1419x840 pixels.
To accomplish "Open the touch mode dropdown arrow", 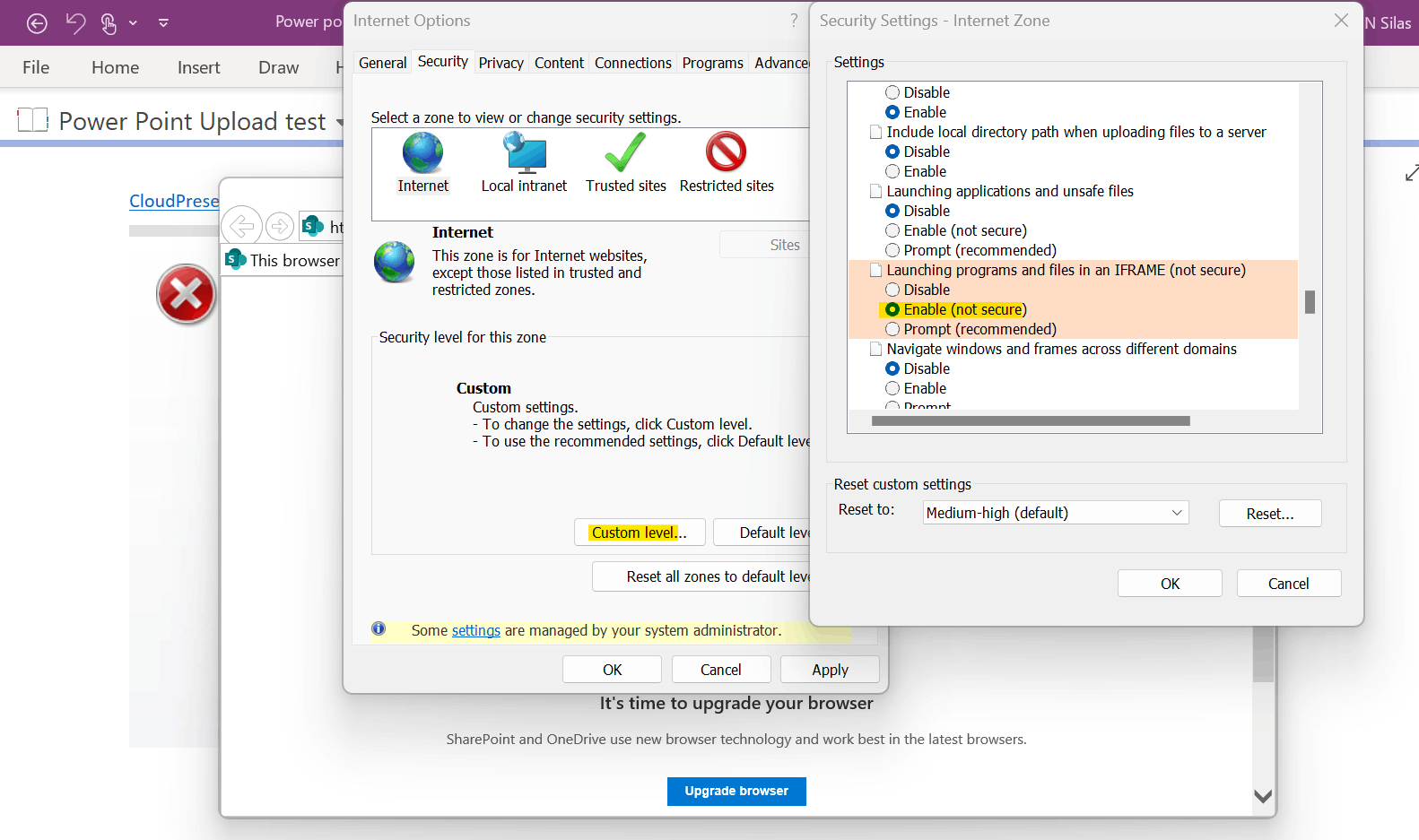I will click(133, 23).
